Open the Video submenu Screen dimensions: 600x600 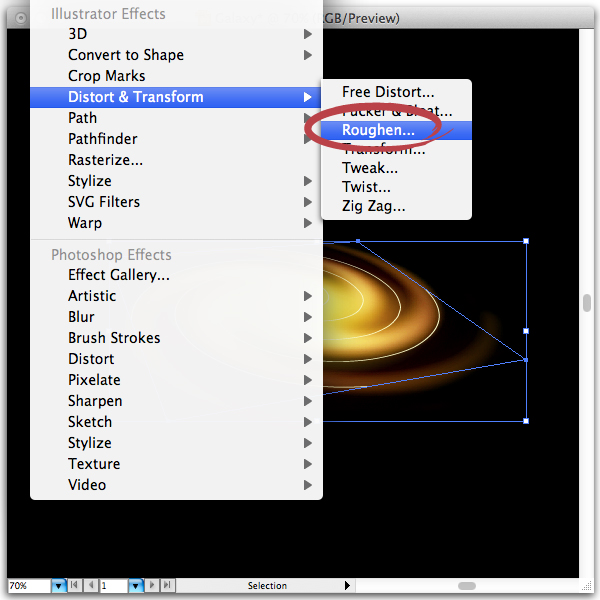click(x=176, y=485)
